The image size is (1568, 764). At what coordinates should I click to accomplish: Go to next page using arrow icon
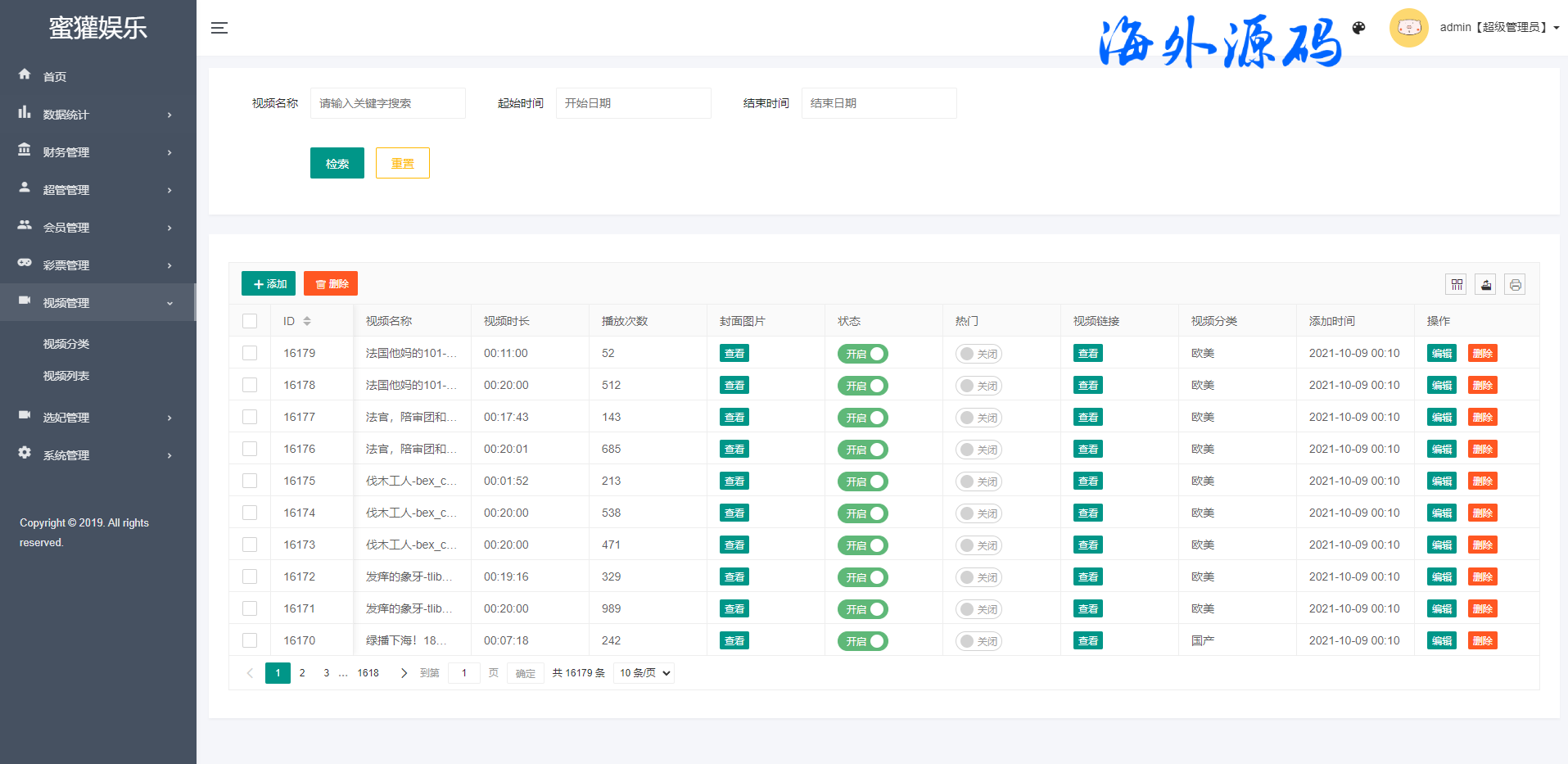(404, 673)
